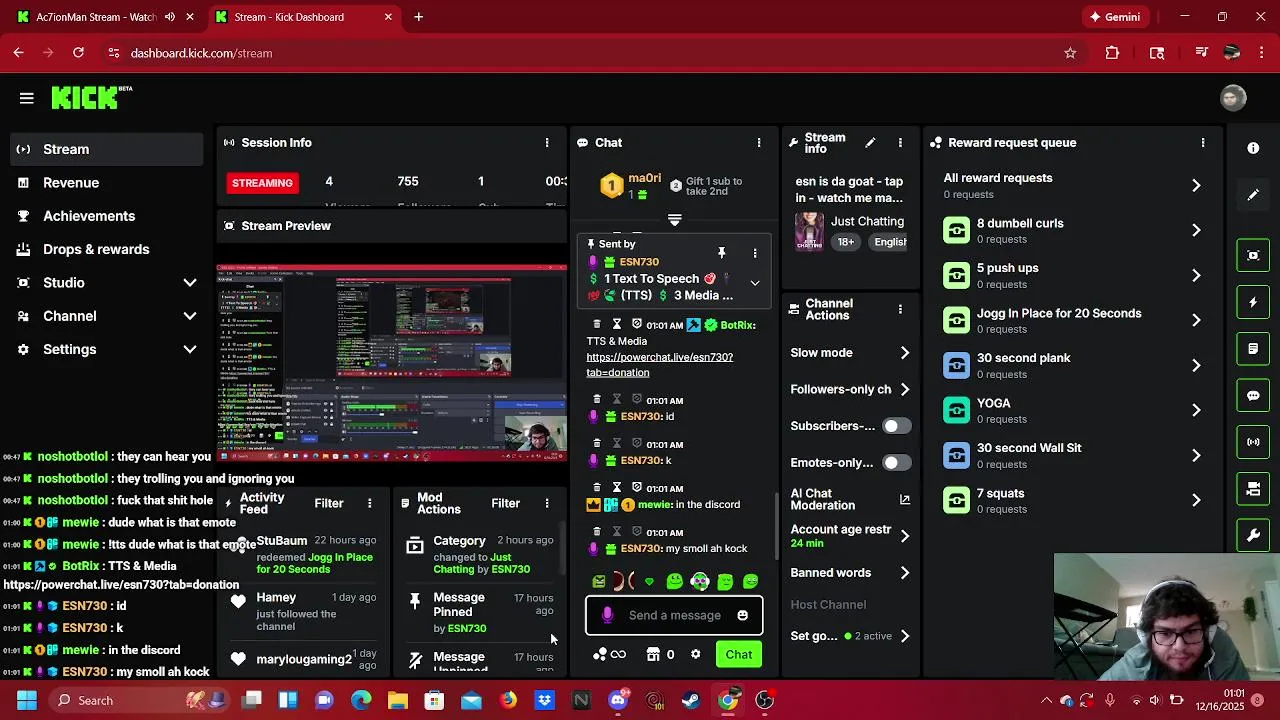
Task: Click Filter in Mod Actions
Action: (505, 503)
